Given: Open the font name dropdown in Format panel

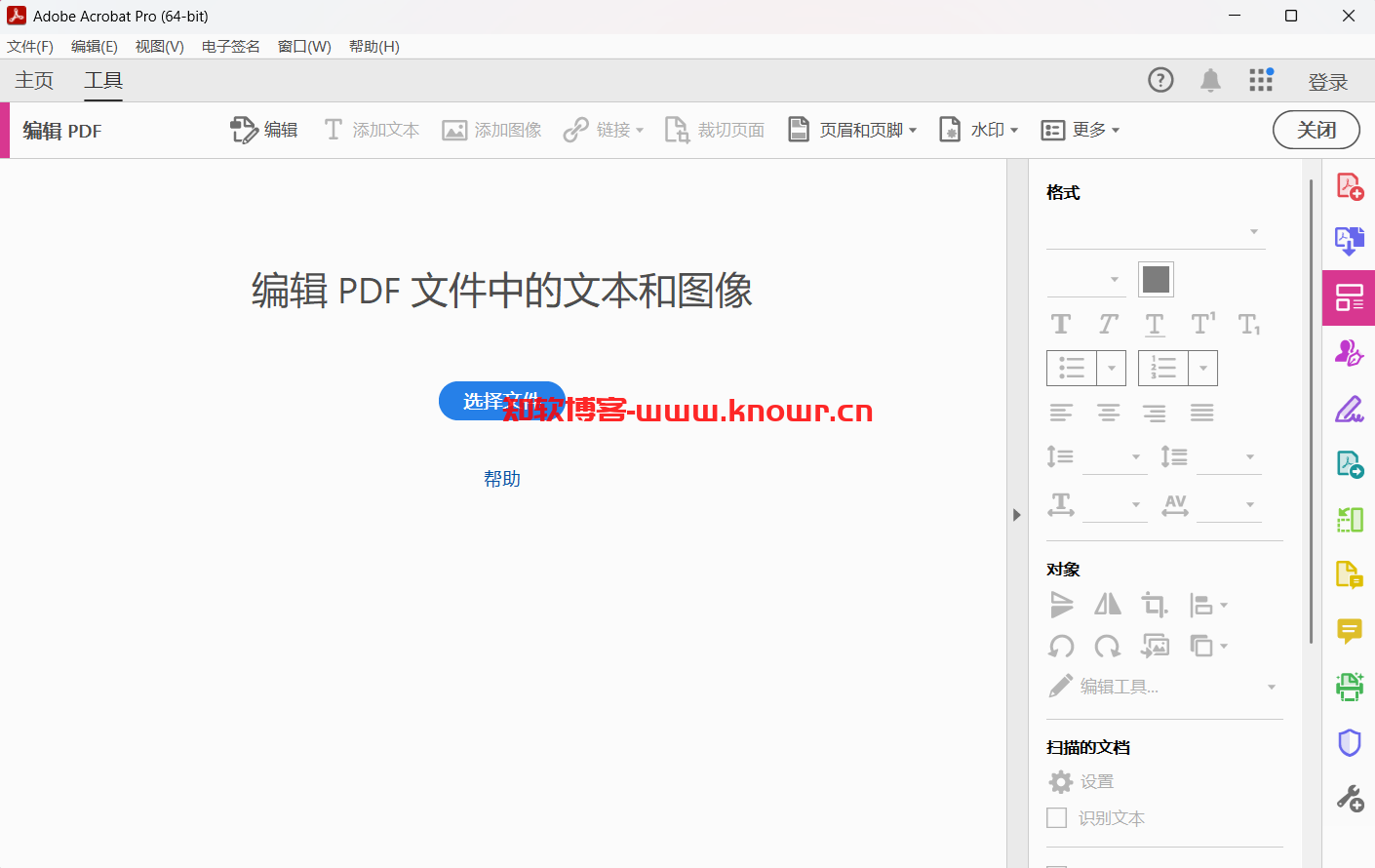Looking at the screenshot, I should tap(1156, 232).
